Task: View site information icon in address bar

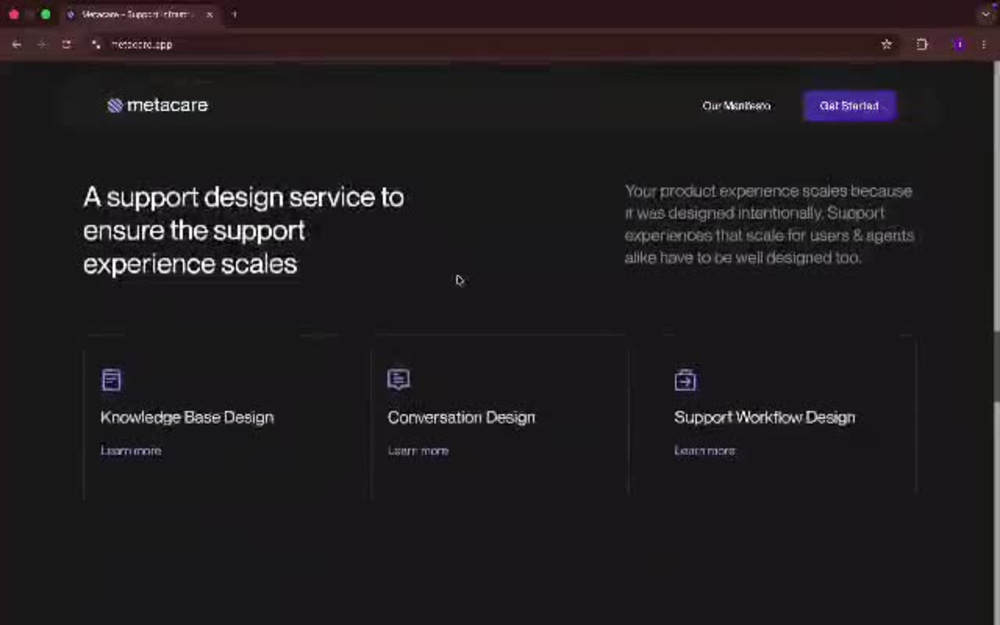Action: 96,44
